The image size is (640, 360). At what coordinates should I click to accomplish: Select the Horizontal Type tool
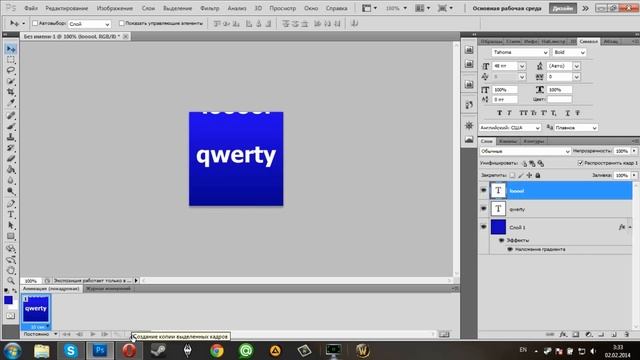tap(11, 214)
